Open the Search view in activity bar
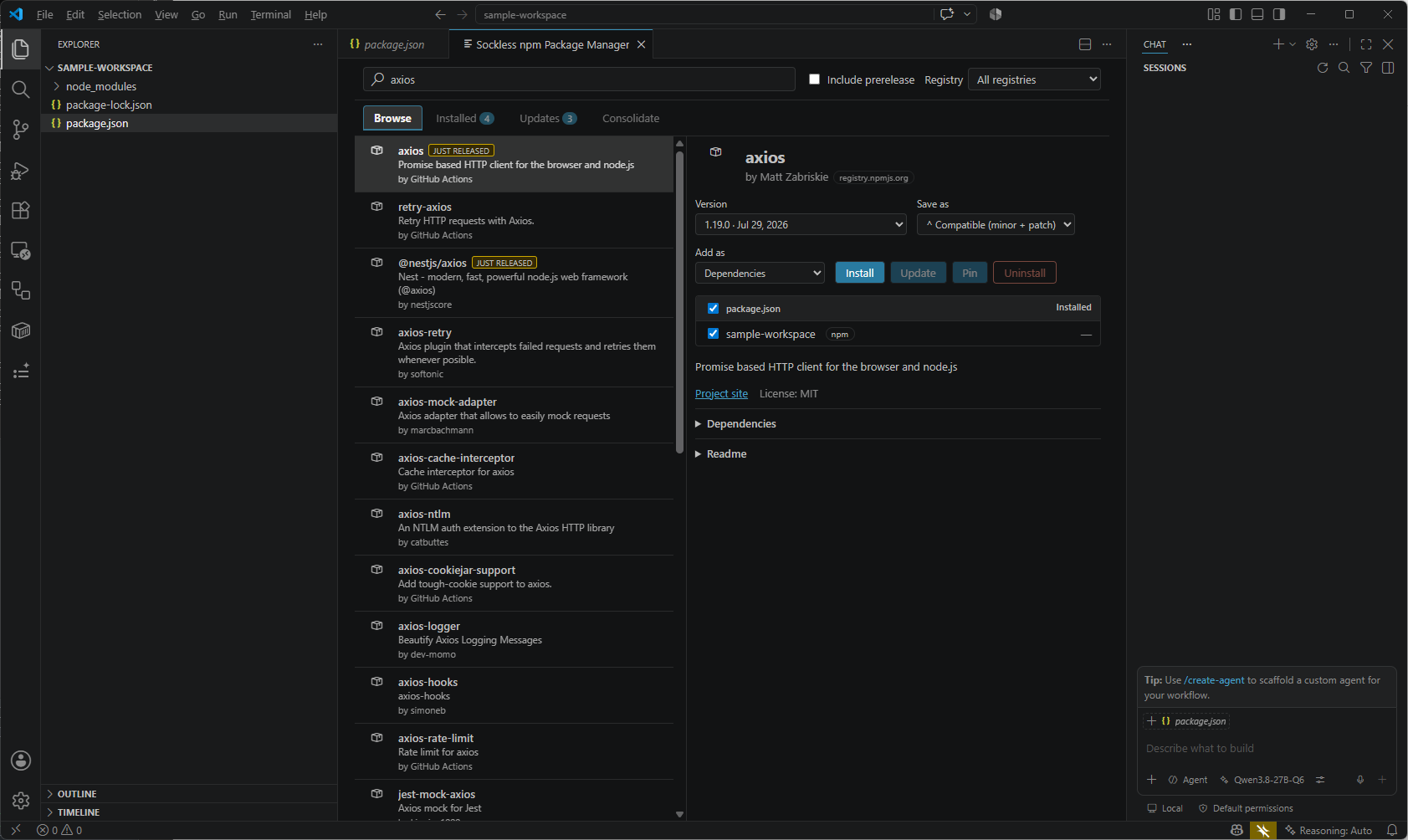The height and width of the screenshot is (840, 1408). tap(21, 90)
